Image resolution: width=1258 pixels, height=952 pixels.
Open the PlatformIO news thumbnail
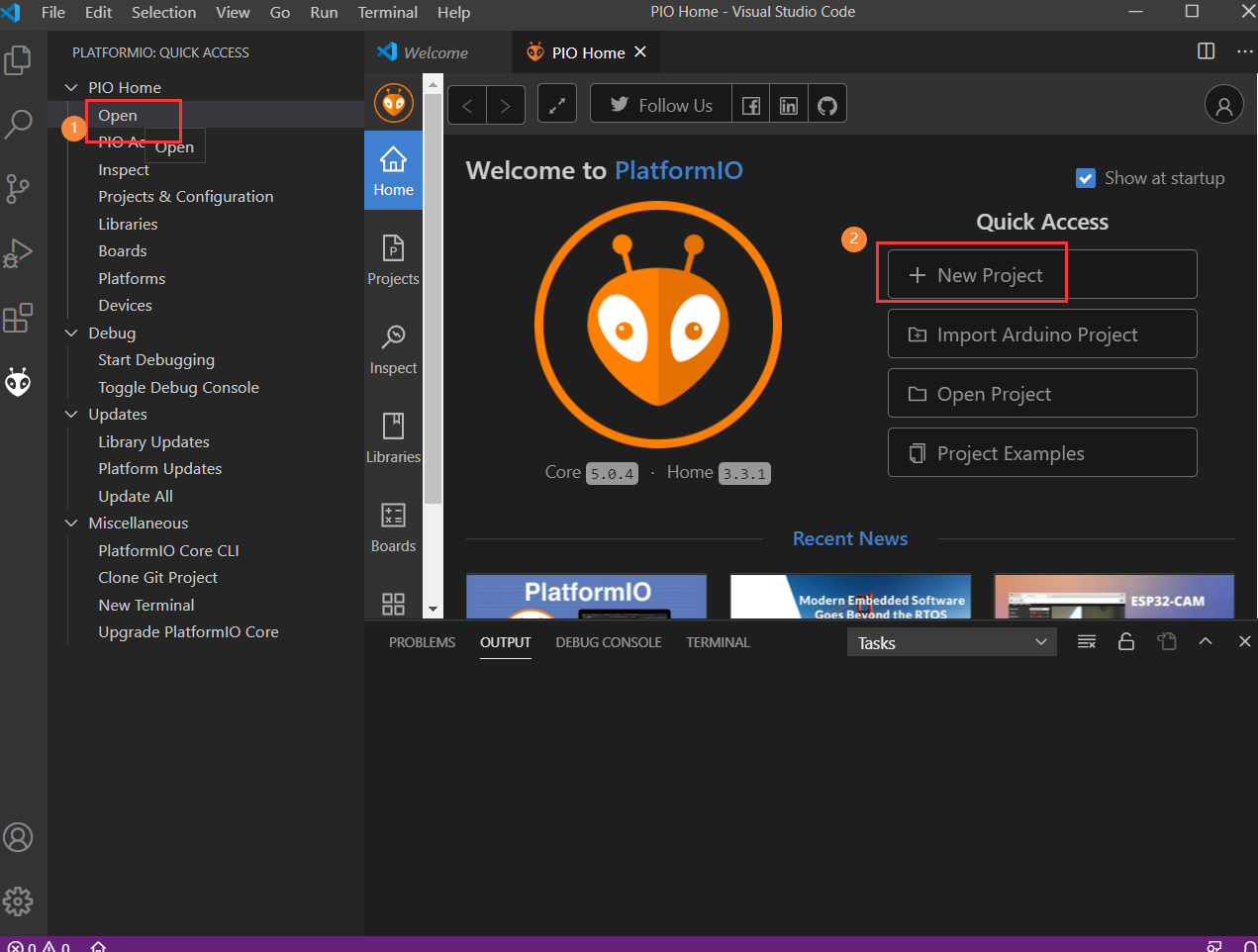[586, 597]
